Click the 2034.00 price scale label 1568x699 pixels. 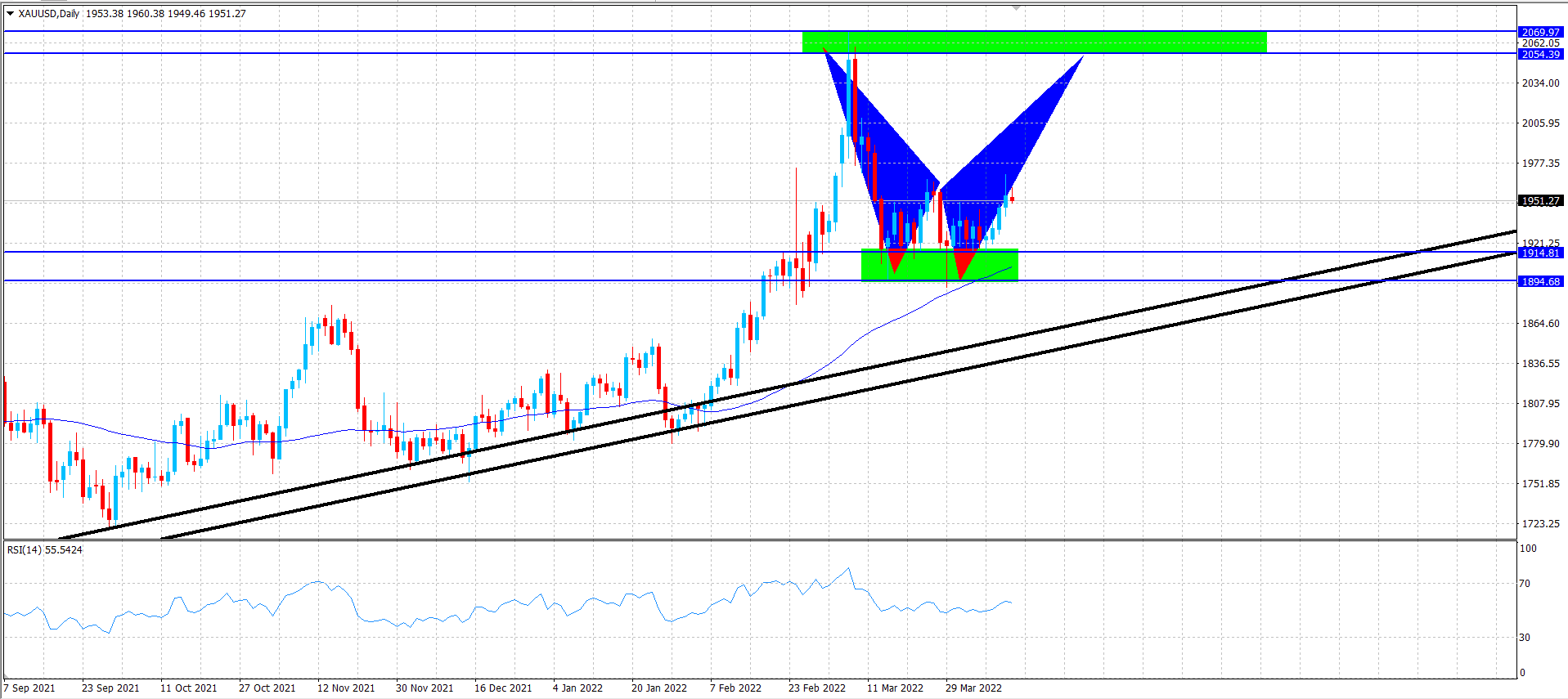point(1540,83)
